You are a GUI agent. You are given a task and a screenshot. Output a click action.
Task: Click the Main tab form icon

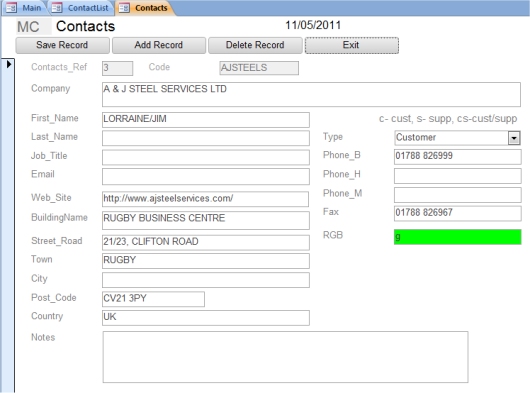(11, 8)
